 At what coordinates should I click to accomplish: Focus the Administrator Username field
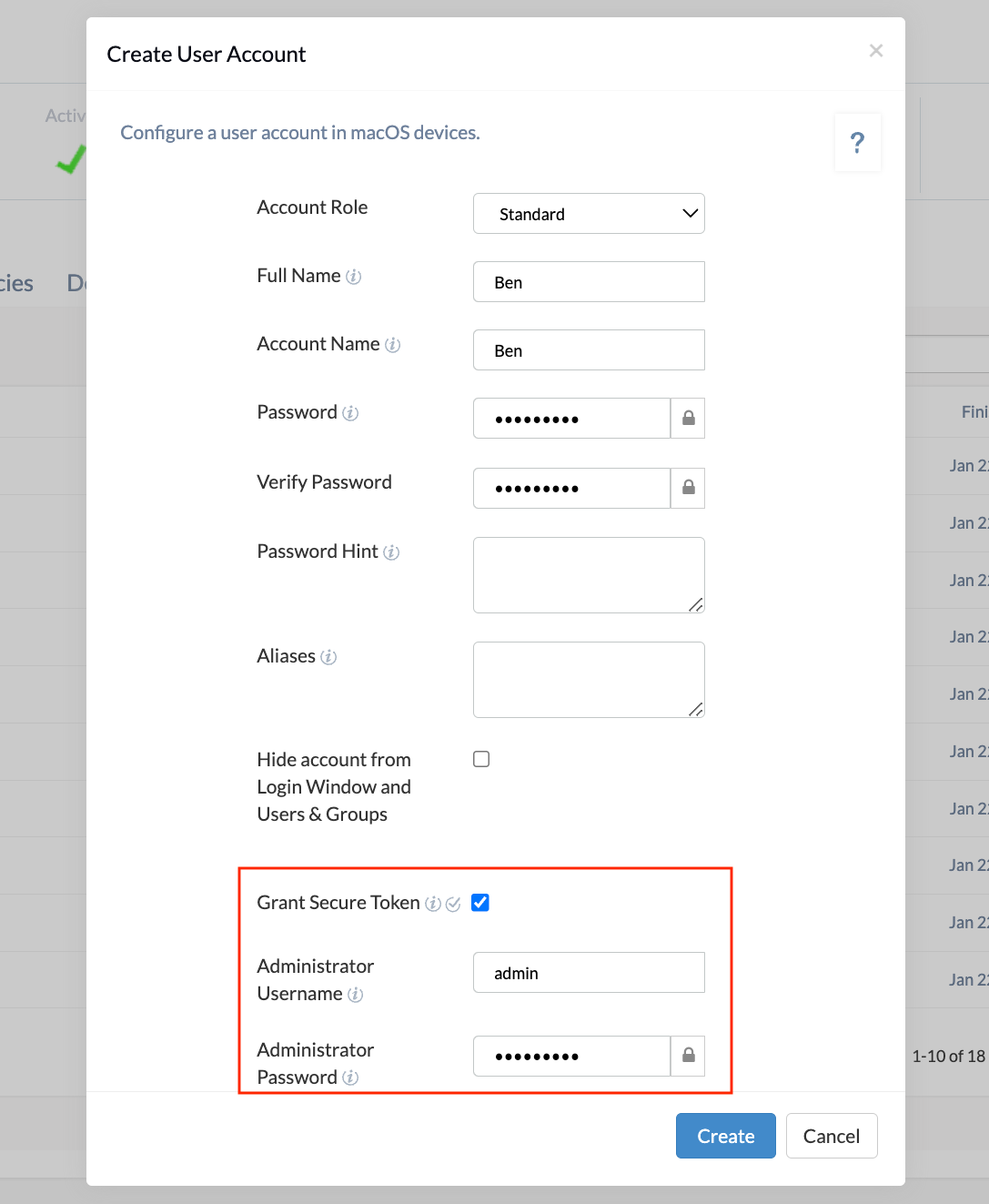pyautogui.click(x=589, y=973)
